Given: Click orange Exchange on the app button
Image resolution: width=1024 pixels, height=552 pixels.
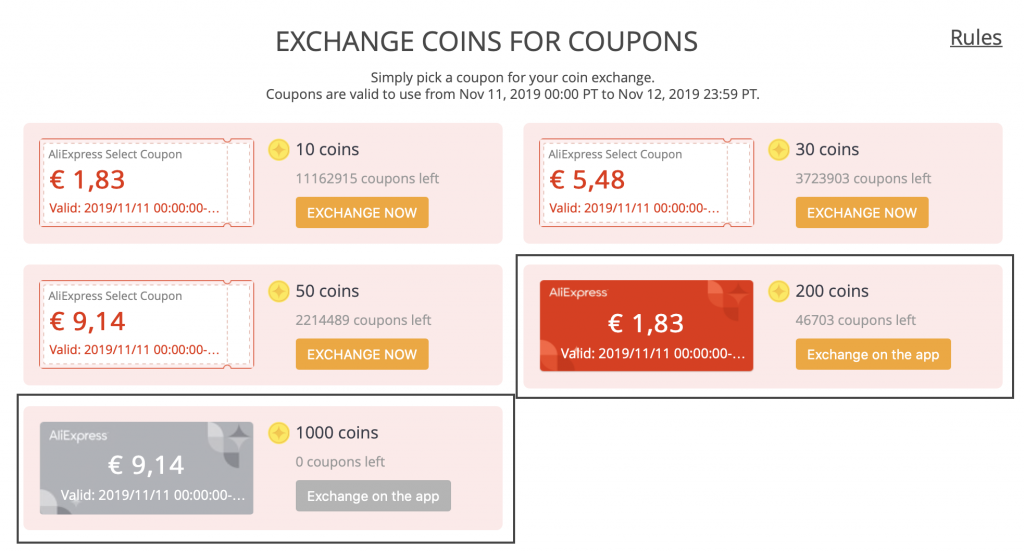Looking at the screenshot, I should [872, 354].
